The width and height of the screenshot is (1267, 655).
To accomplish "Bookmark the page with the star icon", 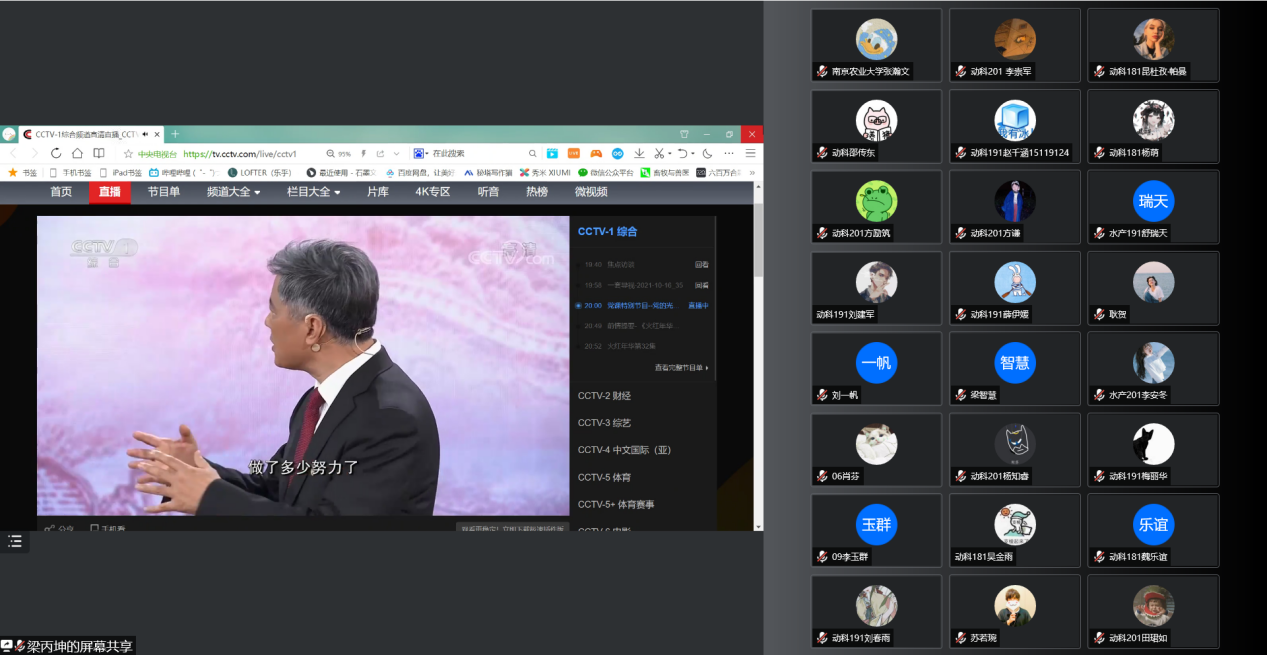I will (x=127, y=153).
